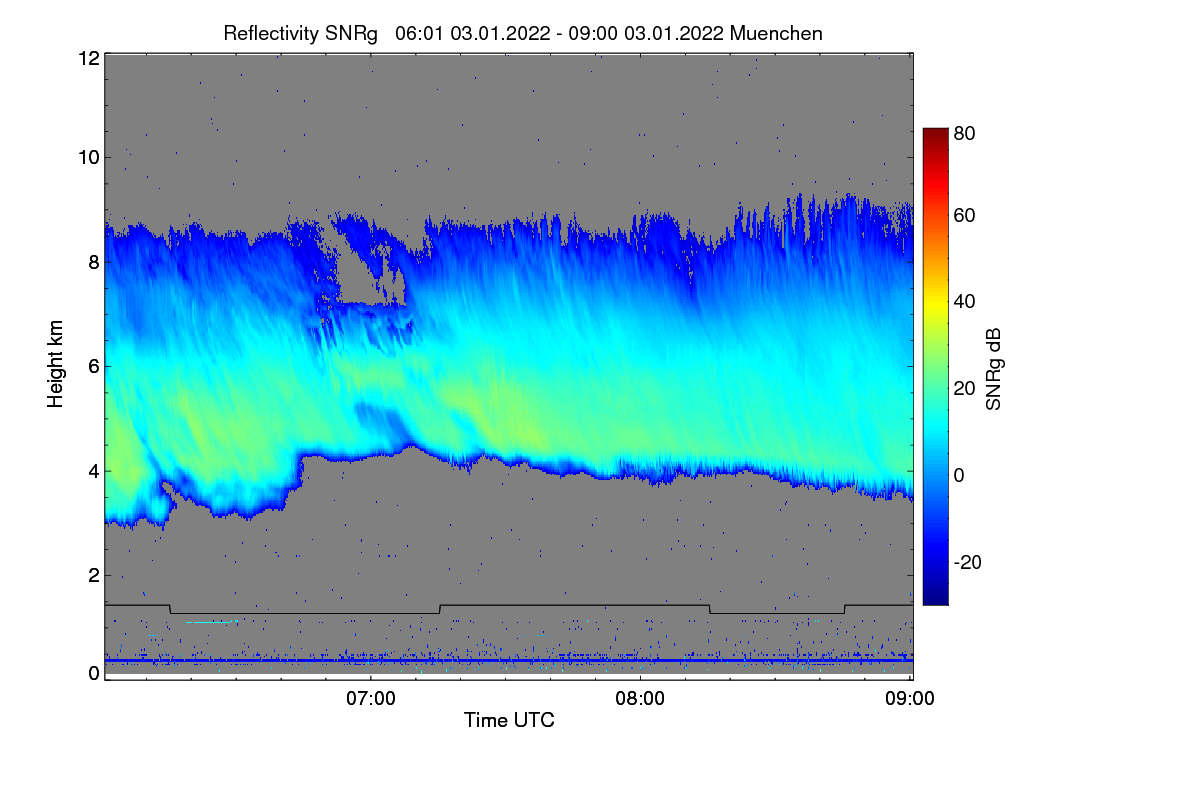Click the height tick label 0

[x=93, y=673]
